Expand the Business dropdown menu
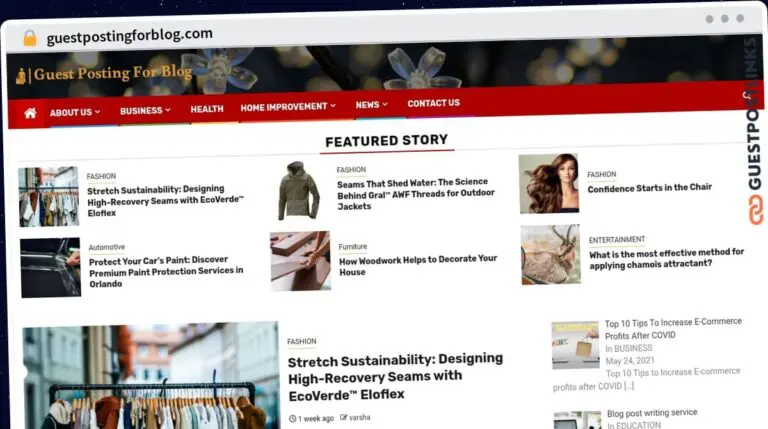 pyautogui.click(x=145, y=111)
